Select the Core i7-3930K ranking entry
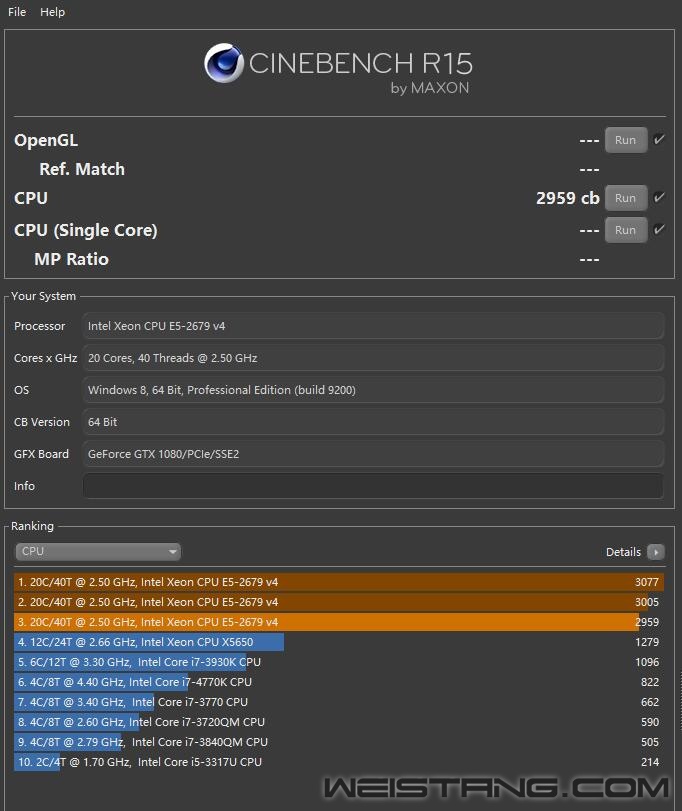 click(x=140, y=662)
